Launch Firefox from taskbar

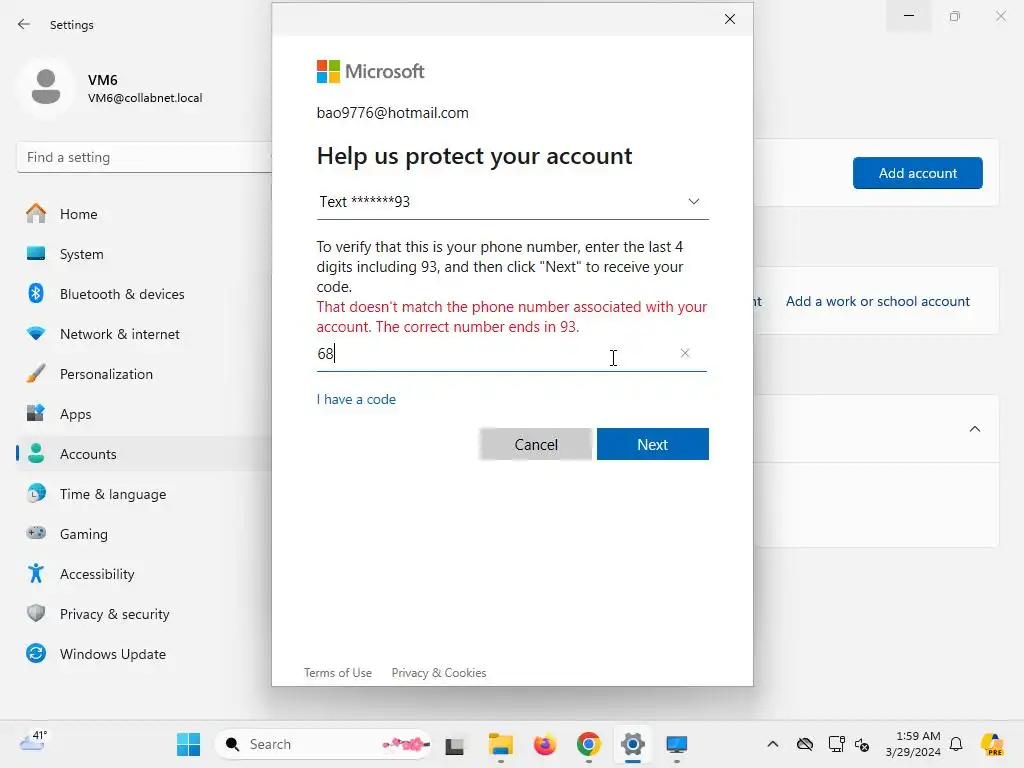(x=545, y=744)
